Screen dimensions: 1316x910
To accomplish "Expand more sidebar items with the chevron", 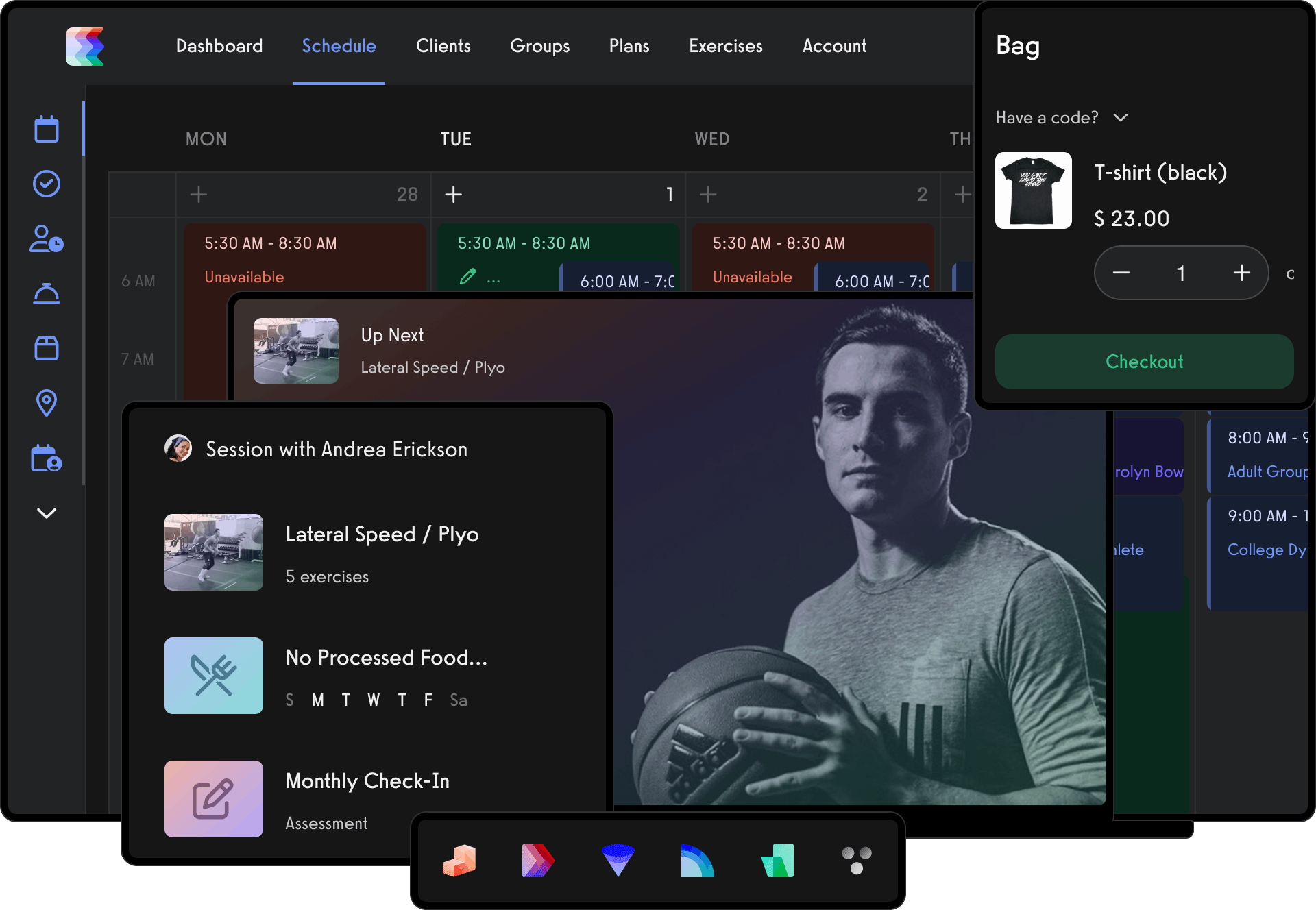I will tap(47, 513).
